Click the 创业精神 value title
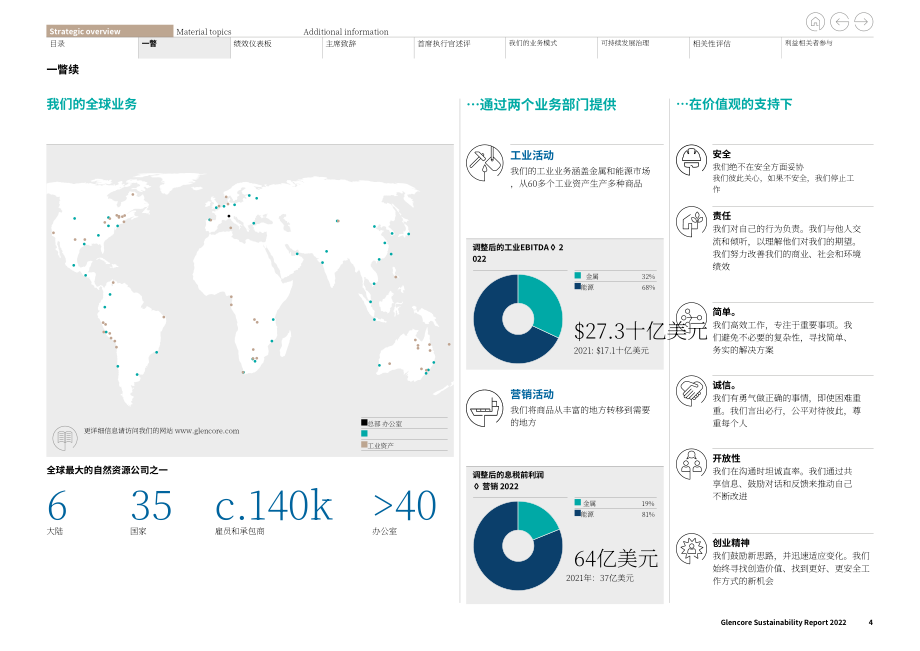 coord(731,542)
